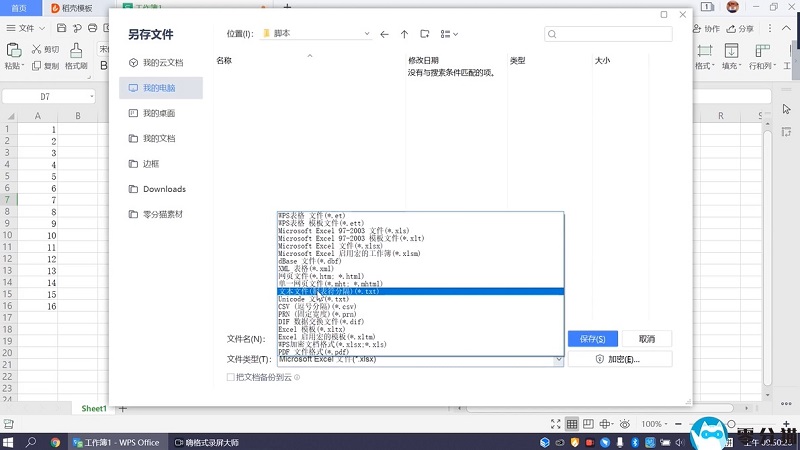The image size is (800, 450).
Task: Click the 保存 button
Action: tap(593, 339)
